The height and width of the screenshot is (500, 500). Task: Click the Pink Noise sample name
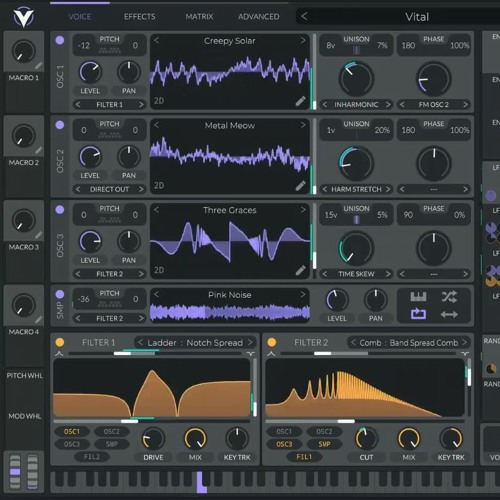coord(229,295)
